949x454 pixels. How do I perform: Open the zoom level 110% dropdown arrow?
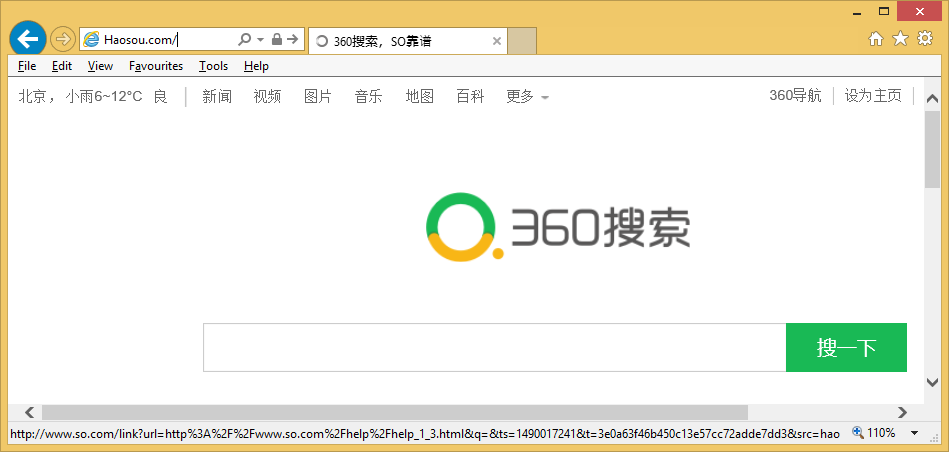click(915, 433)
